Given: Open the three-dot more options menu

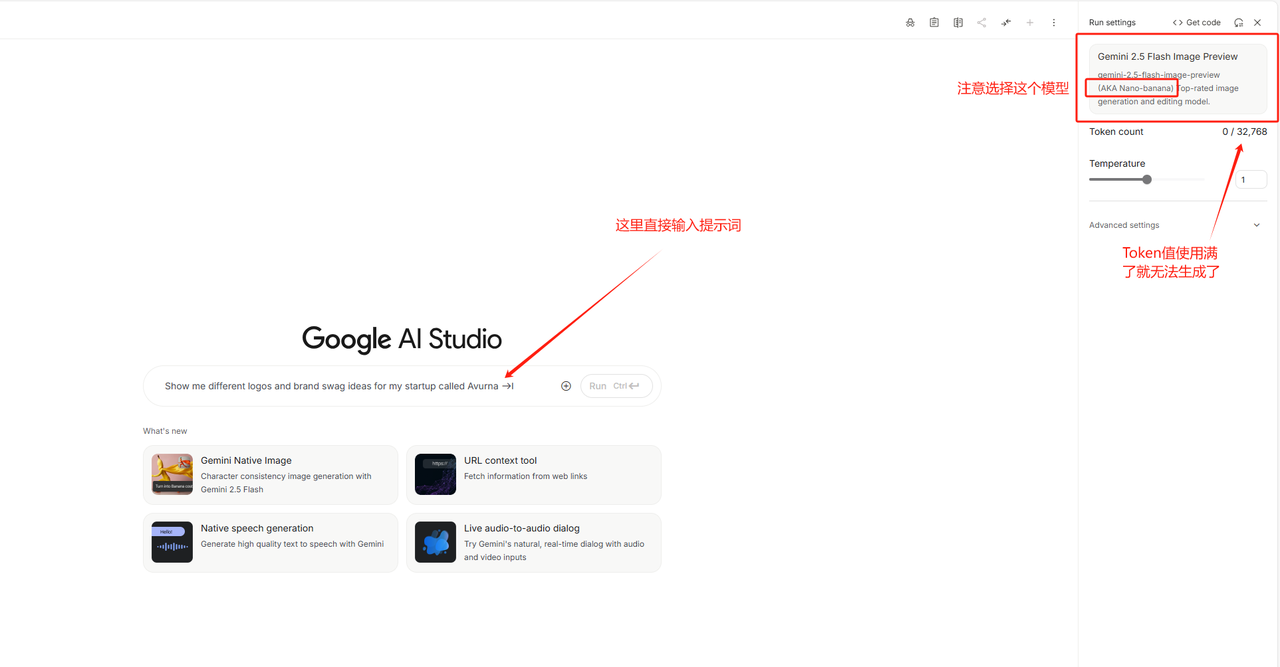Looking at the screenshot, I should click(x=1054, y=22).
